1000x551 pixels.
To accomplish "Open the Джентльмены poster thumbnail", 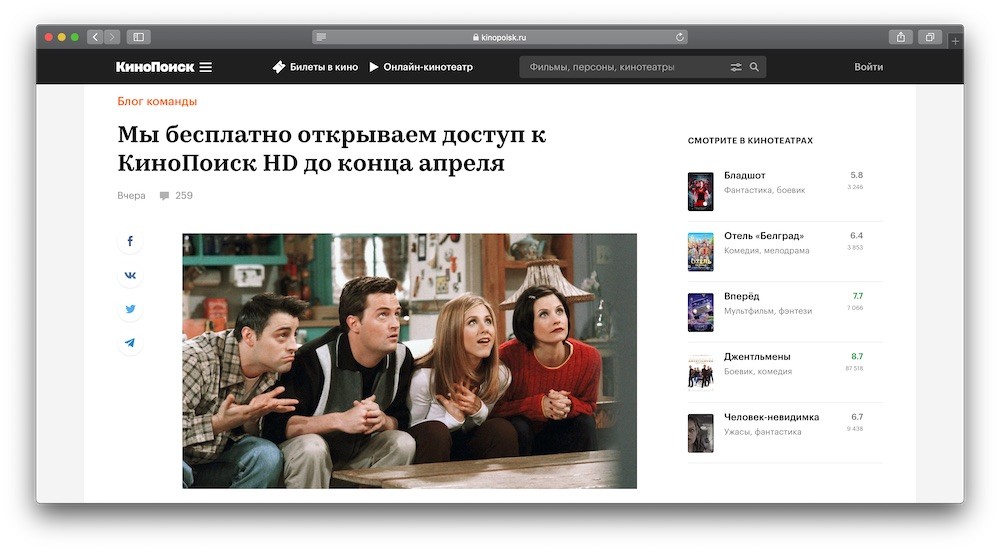I will click(x=700, y=372).
